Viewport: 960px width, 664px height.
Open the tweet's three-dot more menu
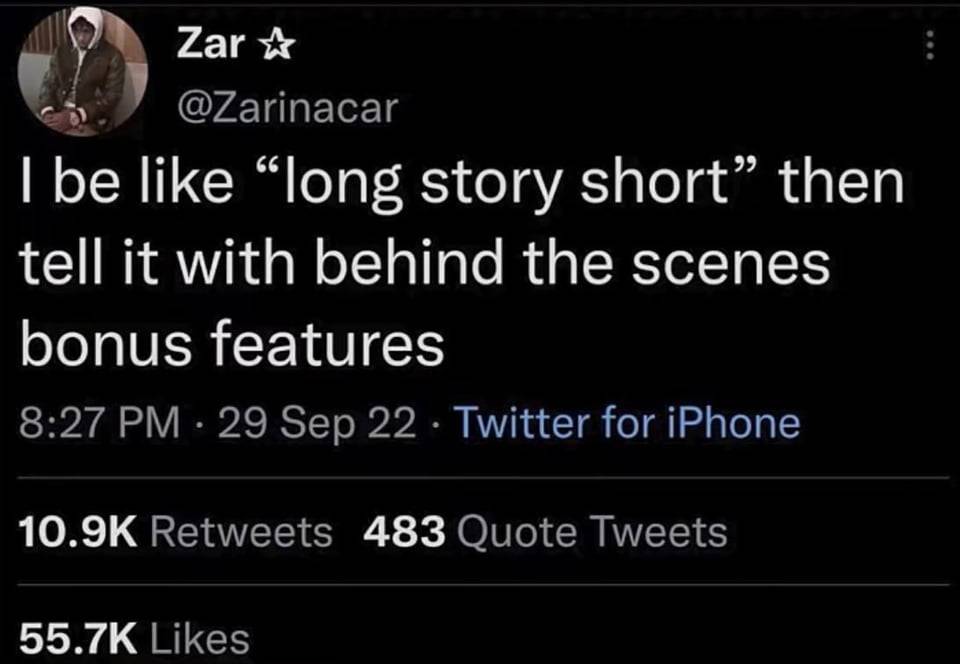point(930,46)
